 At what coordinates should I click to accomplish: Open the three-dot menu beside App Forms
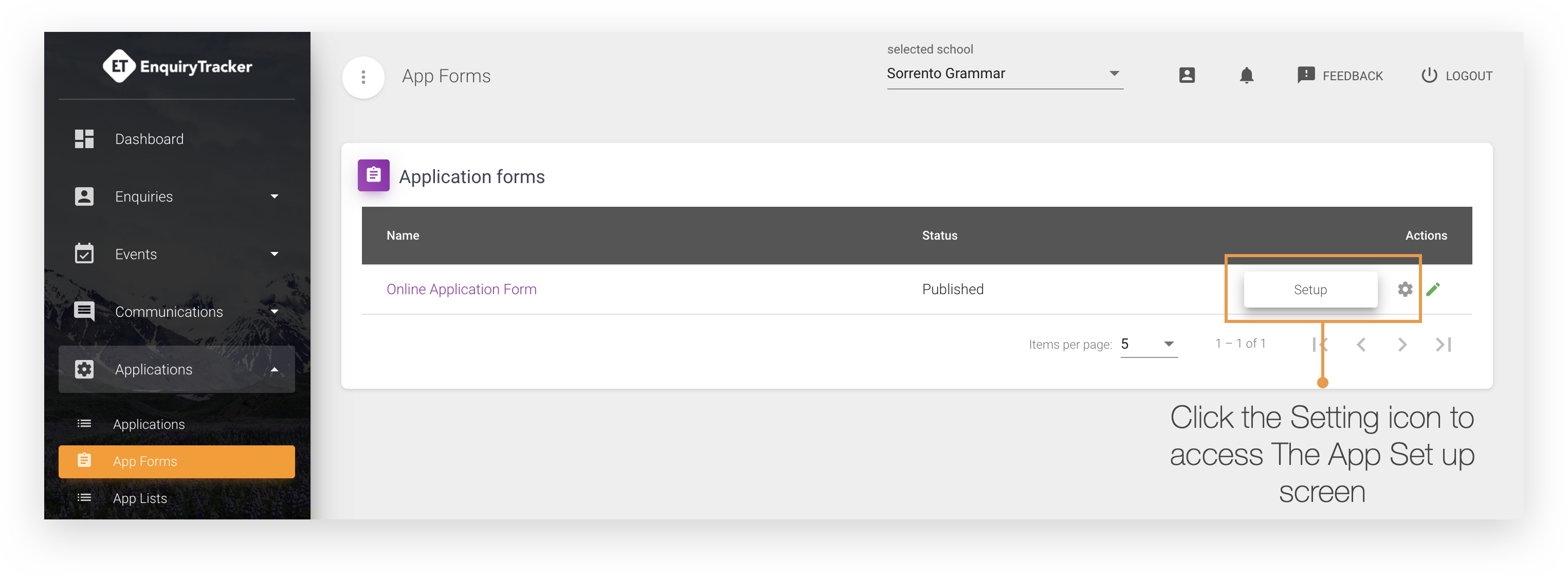(x=363, y=77)
